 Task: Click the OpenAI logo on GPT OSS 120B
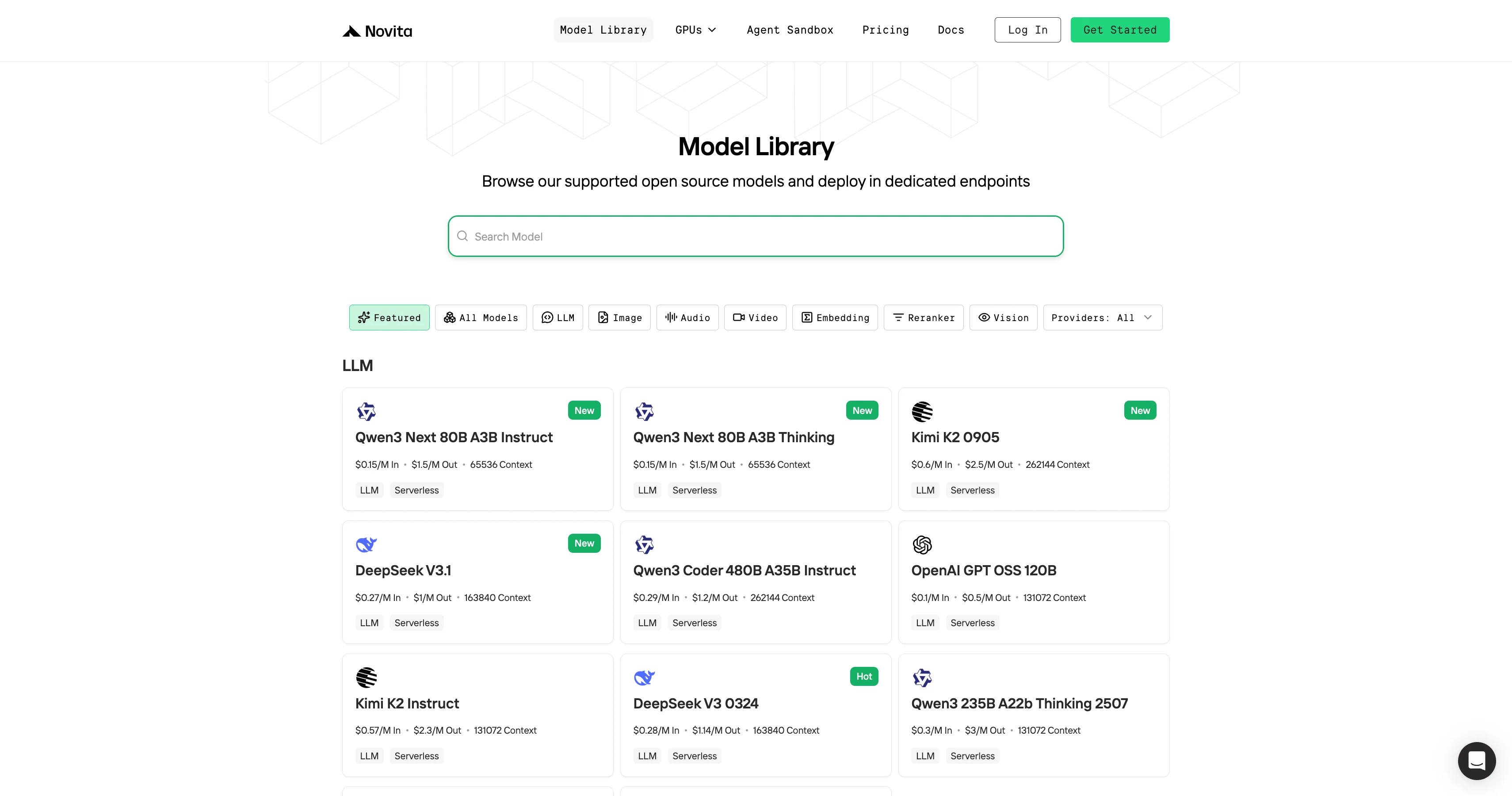coord(922,545)
